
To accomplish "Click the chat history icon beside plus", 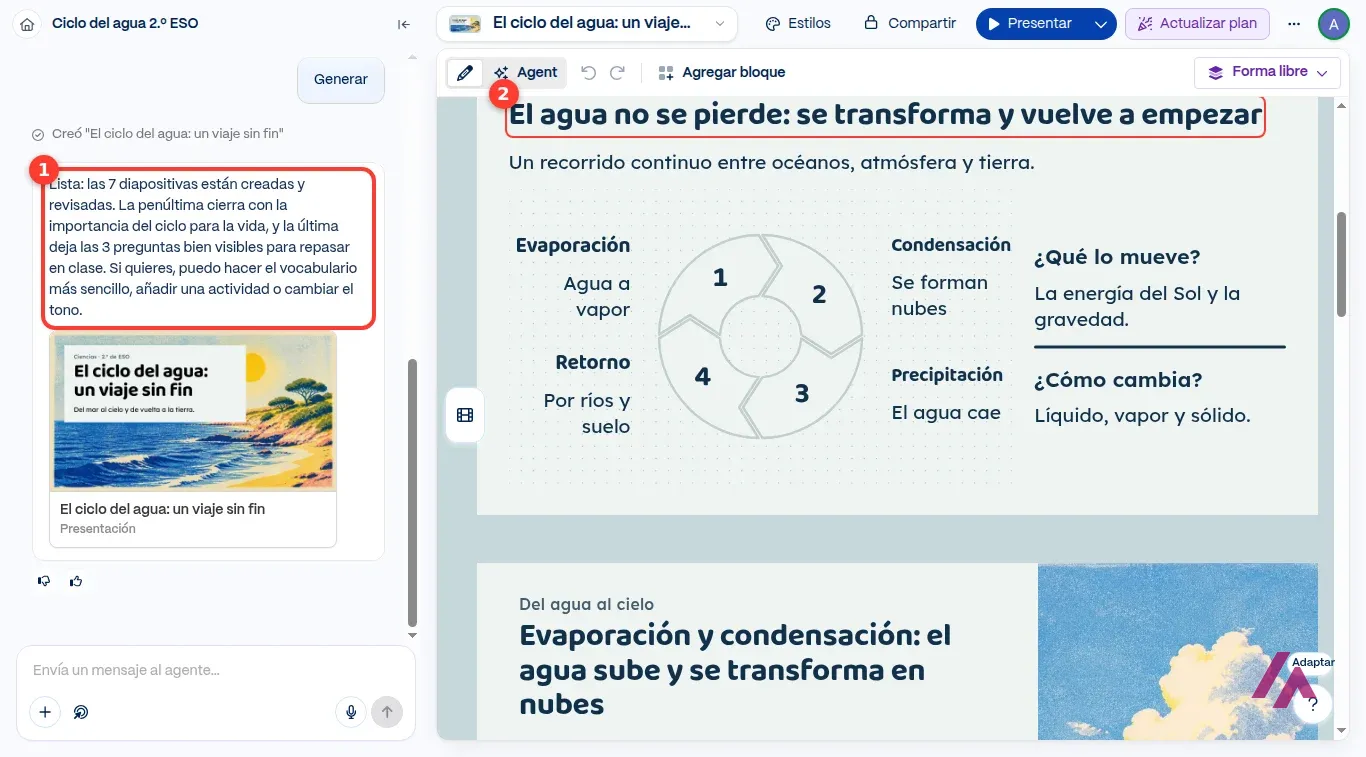I will pos(82,712).
